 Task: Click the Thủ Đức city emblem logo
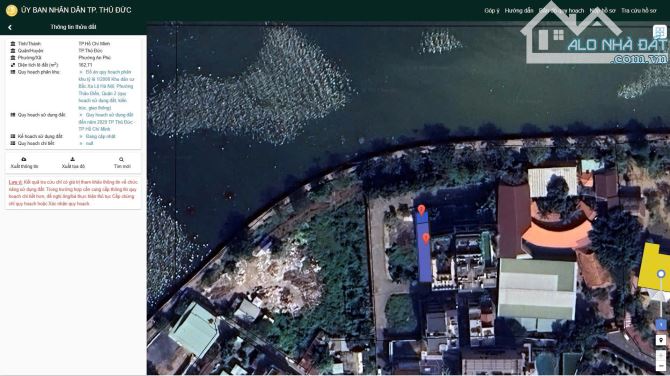(12, 10)
